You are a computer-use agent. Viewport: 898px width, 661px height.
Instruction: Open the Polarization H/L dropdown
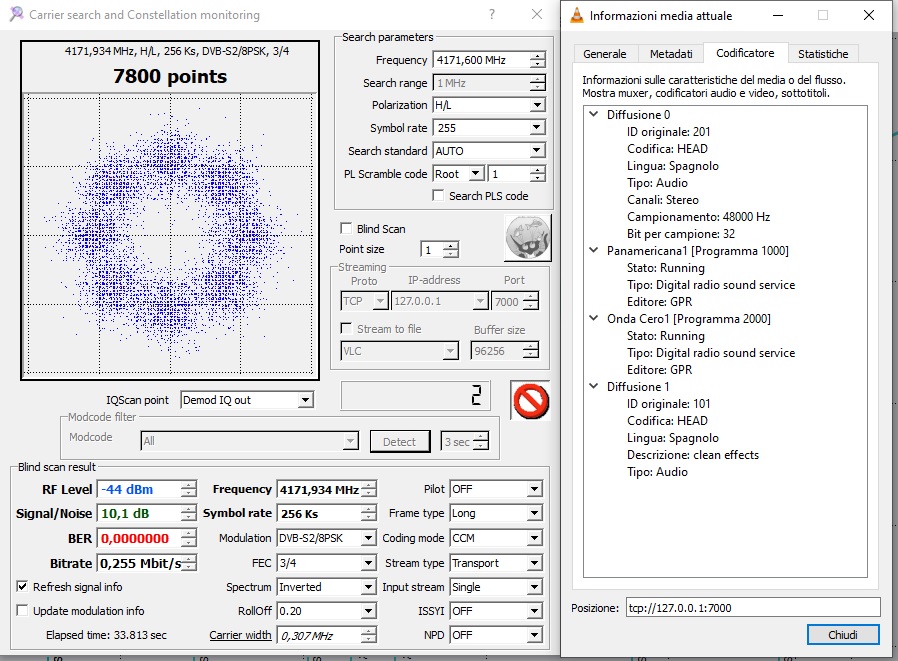point(537,105)
